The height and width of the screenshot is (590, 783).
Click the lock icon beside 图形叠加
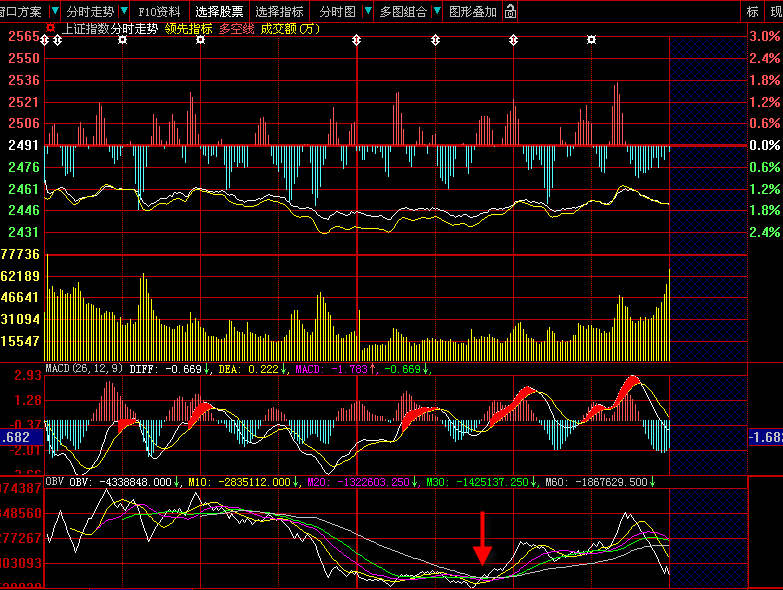tap(510, 11)
